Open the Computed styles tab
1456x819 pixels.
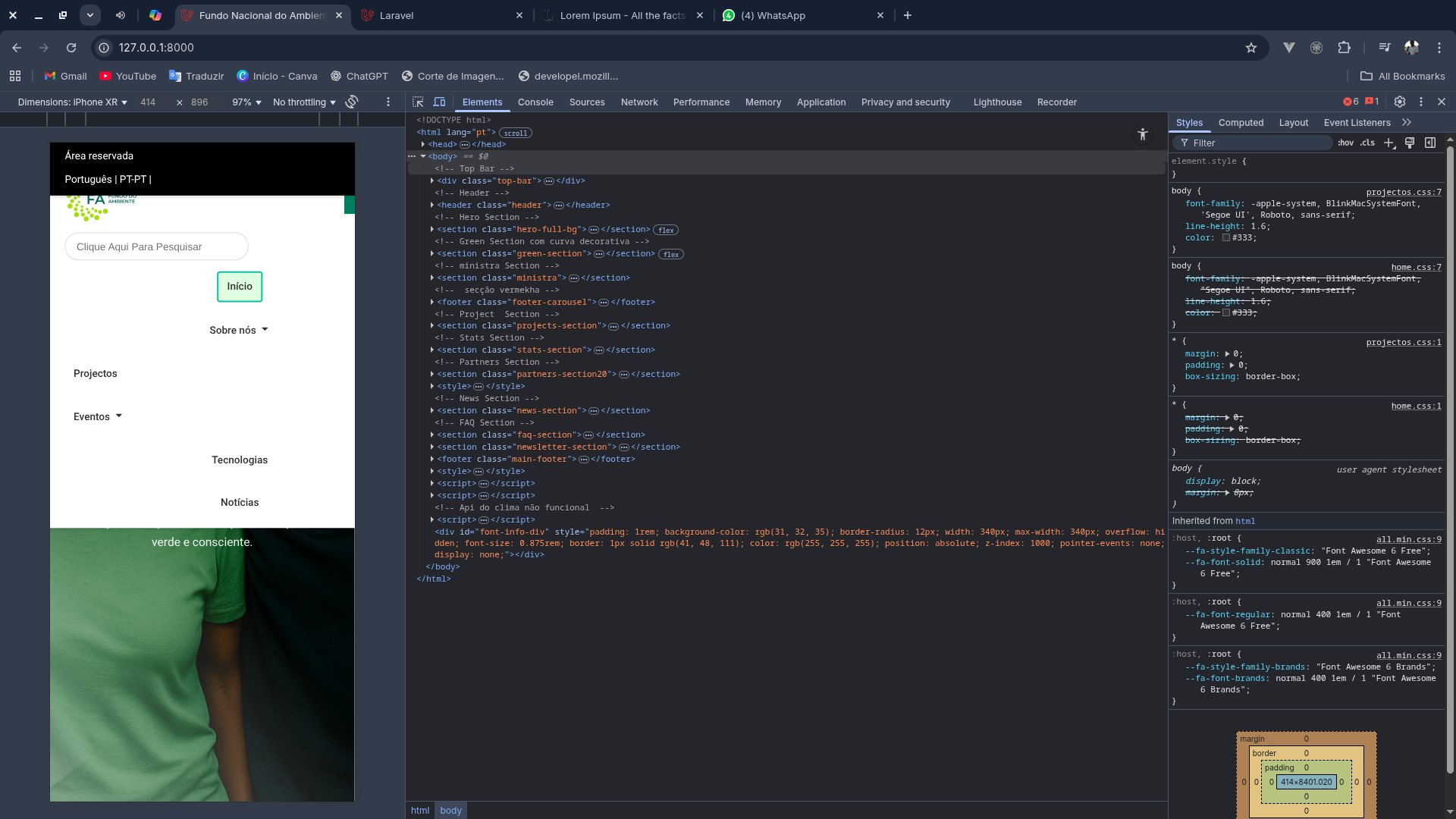1241,123
